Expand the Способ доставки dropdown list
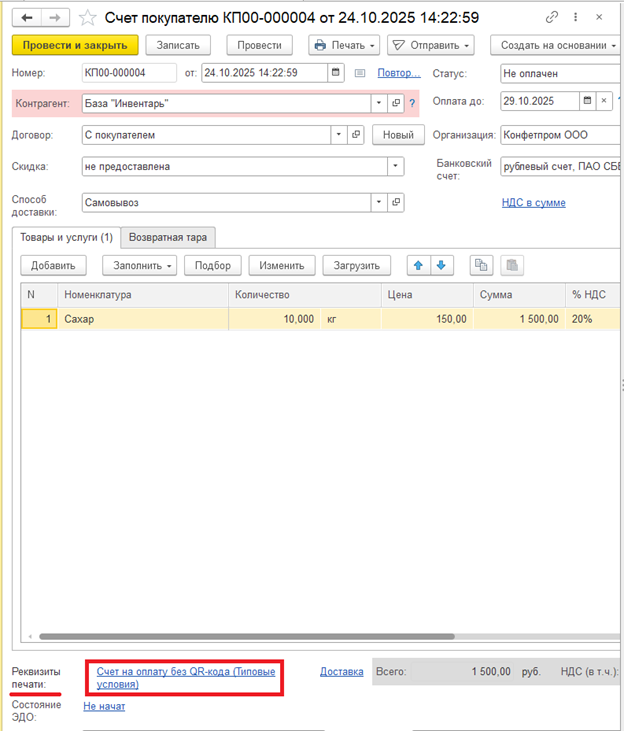624x731 pixels. [379, 202]
